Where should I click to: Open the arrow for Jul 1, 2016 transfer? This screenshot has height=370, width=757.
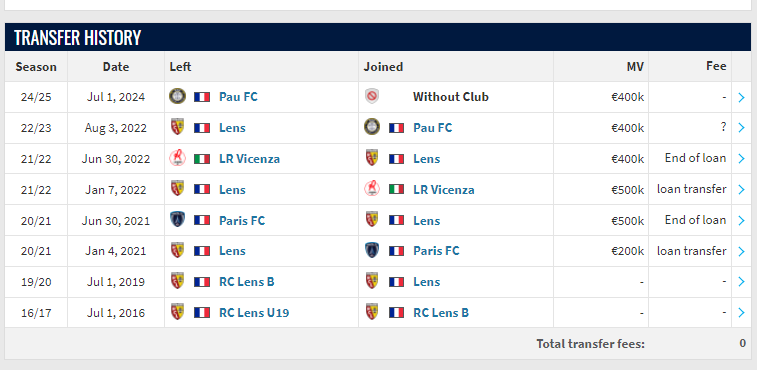742,313
